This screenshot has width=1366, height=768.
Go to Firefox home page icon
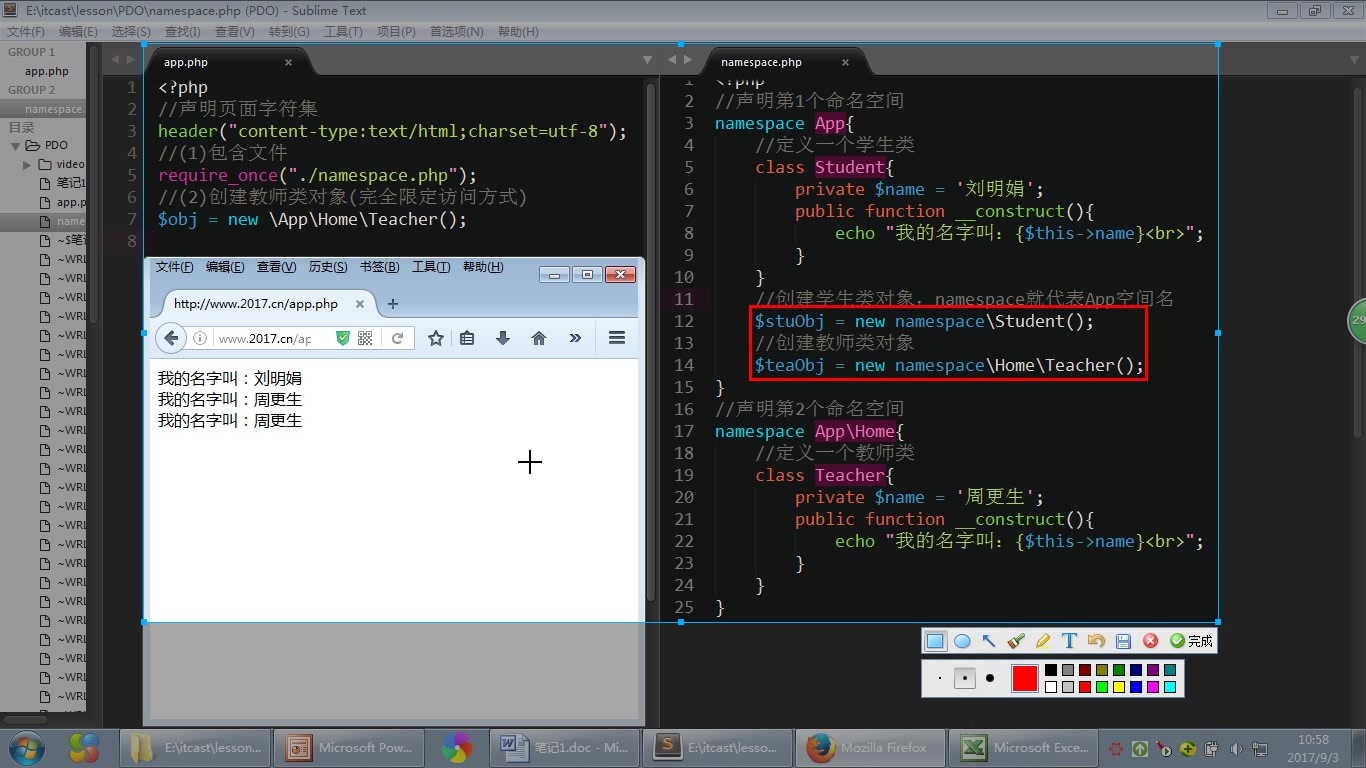point(539,338)
